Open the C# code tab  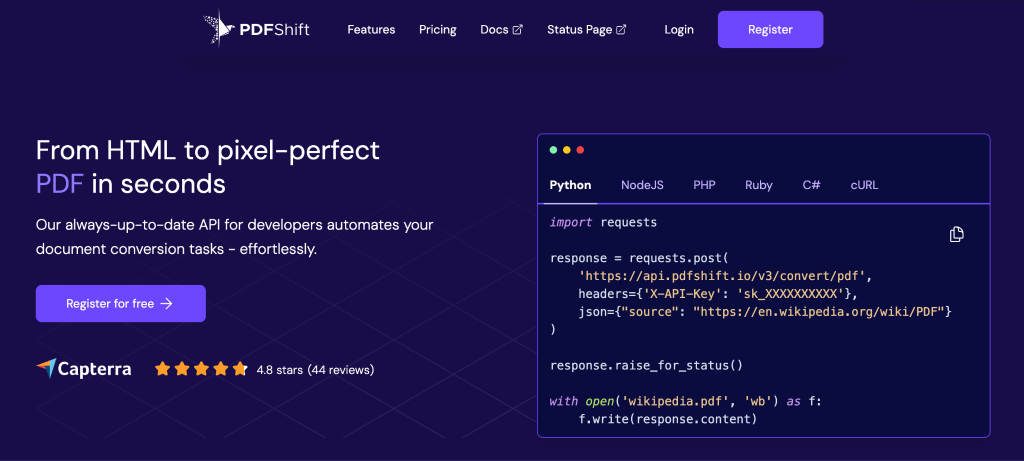pos(811,185)
